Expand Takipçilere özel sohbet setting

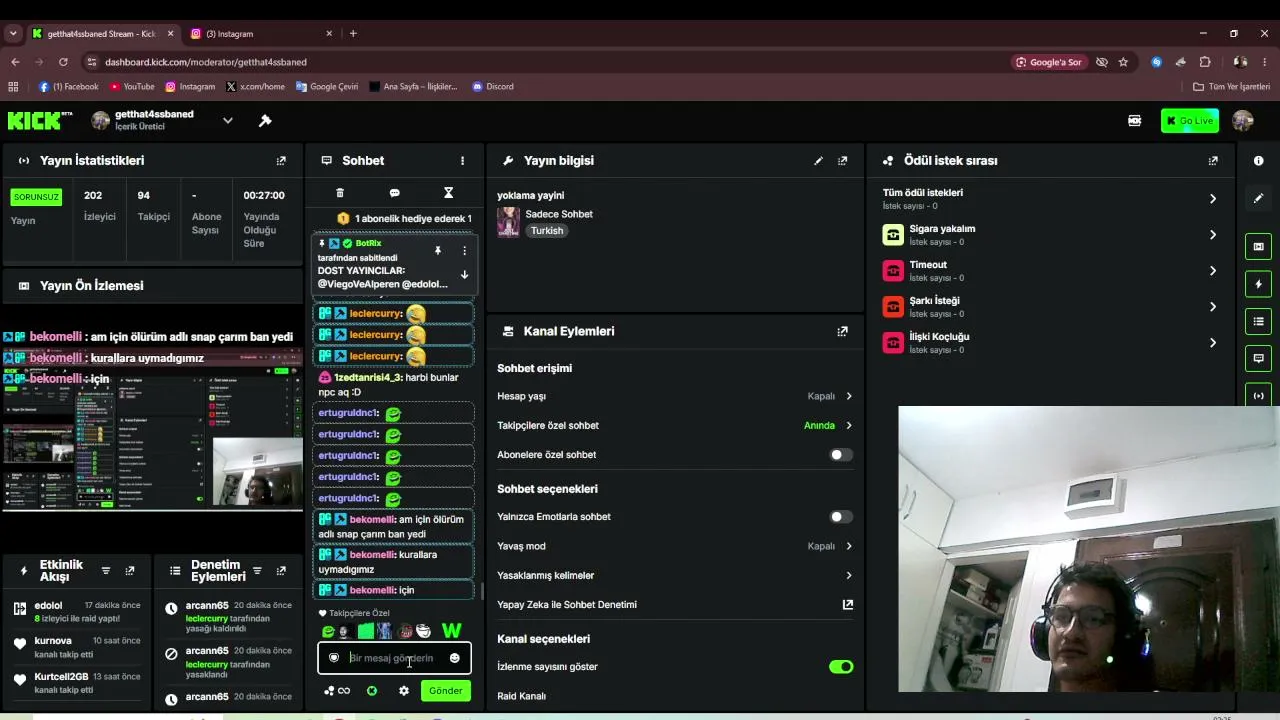pos(675,425)
